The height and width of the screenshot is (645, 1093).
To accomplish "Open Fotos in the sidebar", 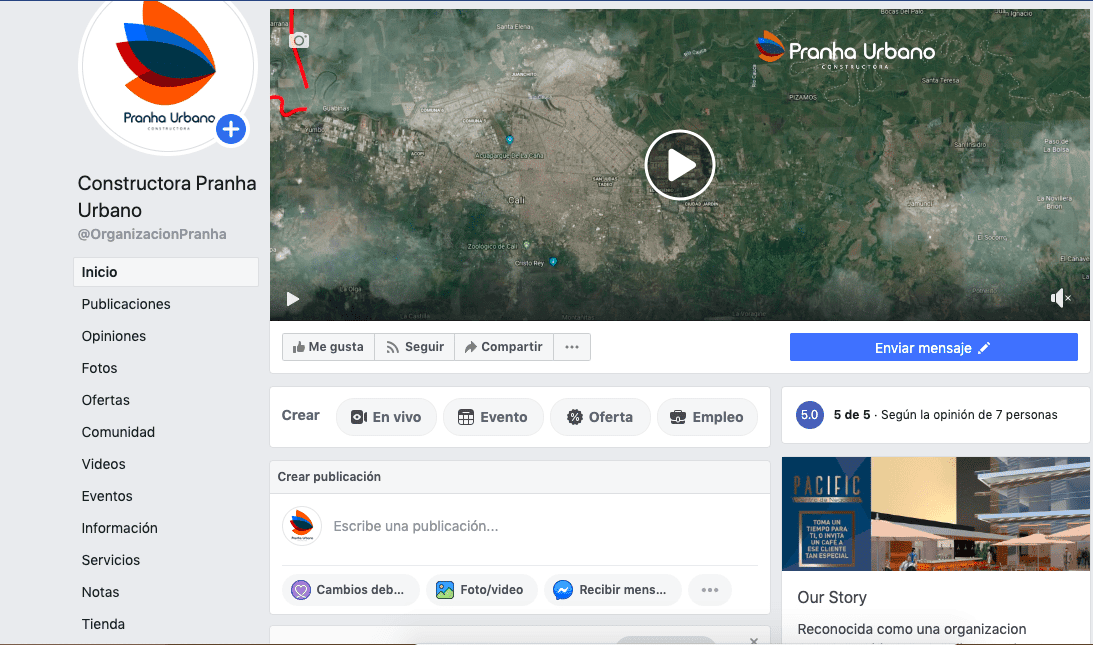I will (x=100, y=368).
